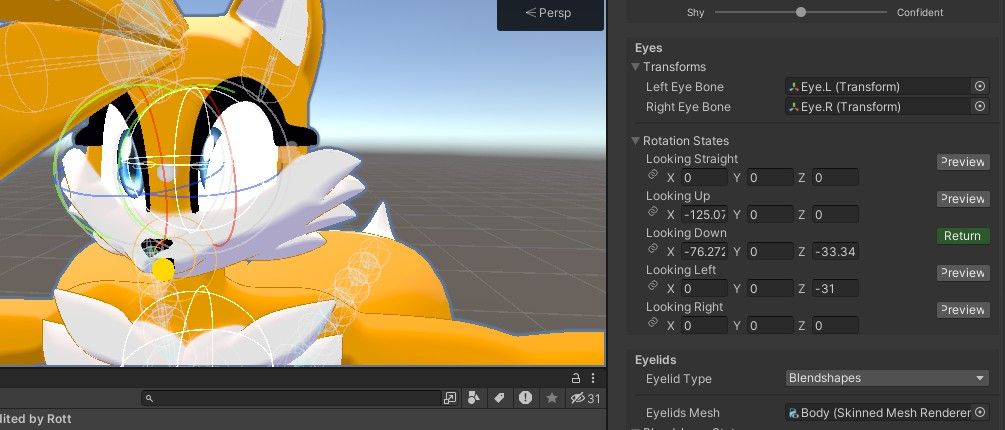Click Looking Up X field -125.07
The image size is (1005, 430).
tap(704, 215)
